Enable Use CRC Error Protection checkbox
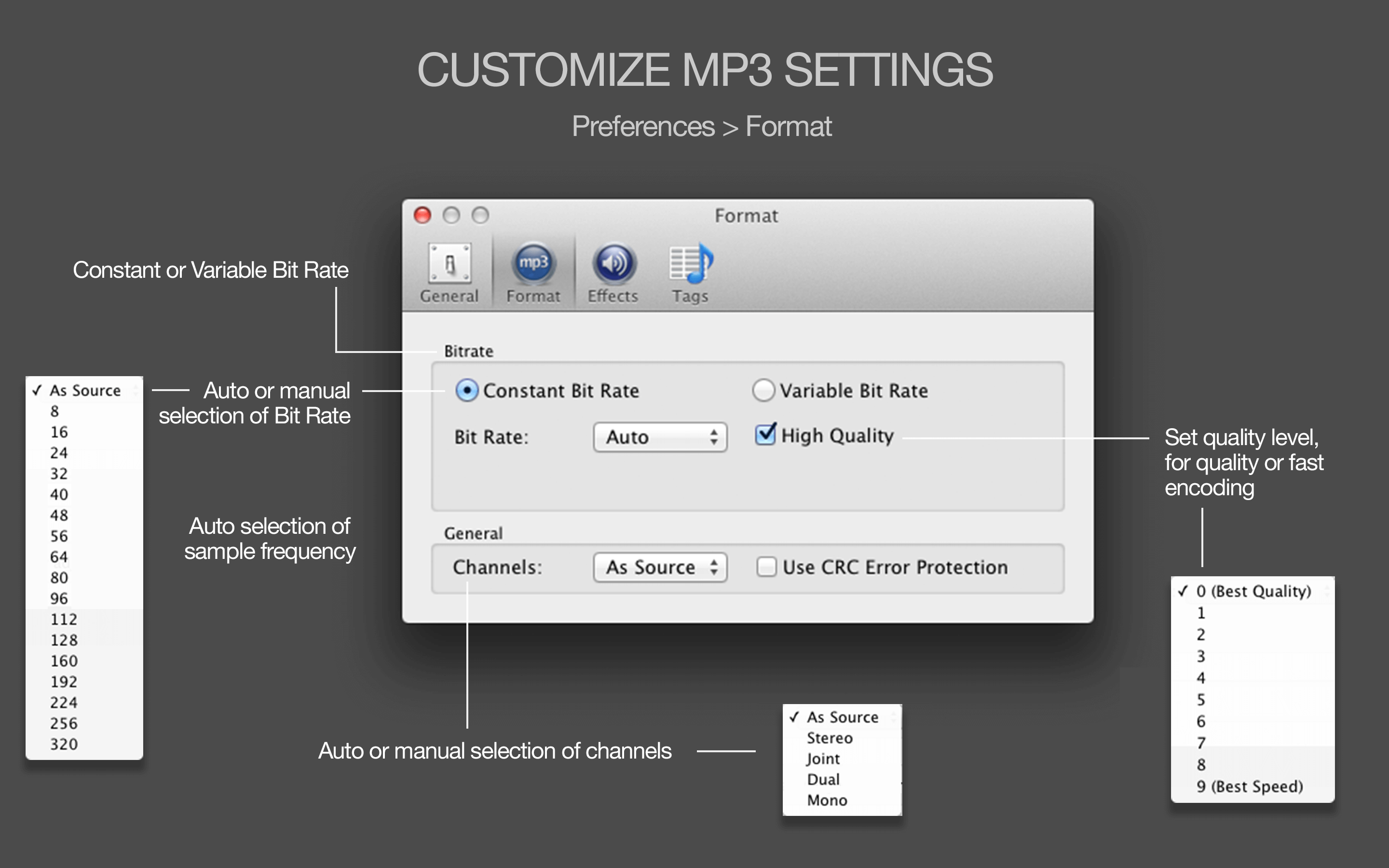This screenshot has width=1389, height=868. point(766,567)
